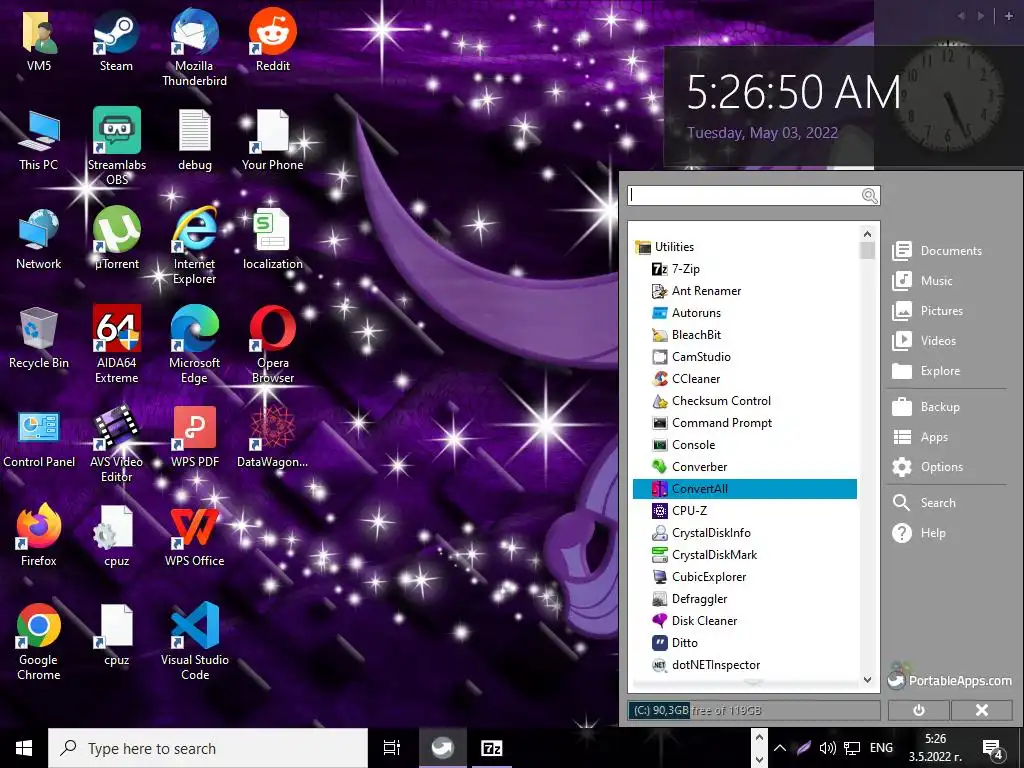This screenshot has height=768, width=1024.
Task: Launch Converber from the app list
Action: [x=689, y=467]
